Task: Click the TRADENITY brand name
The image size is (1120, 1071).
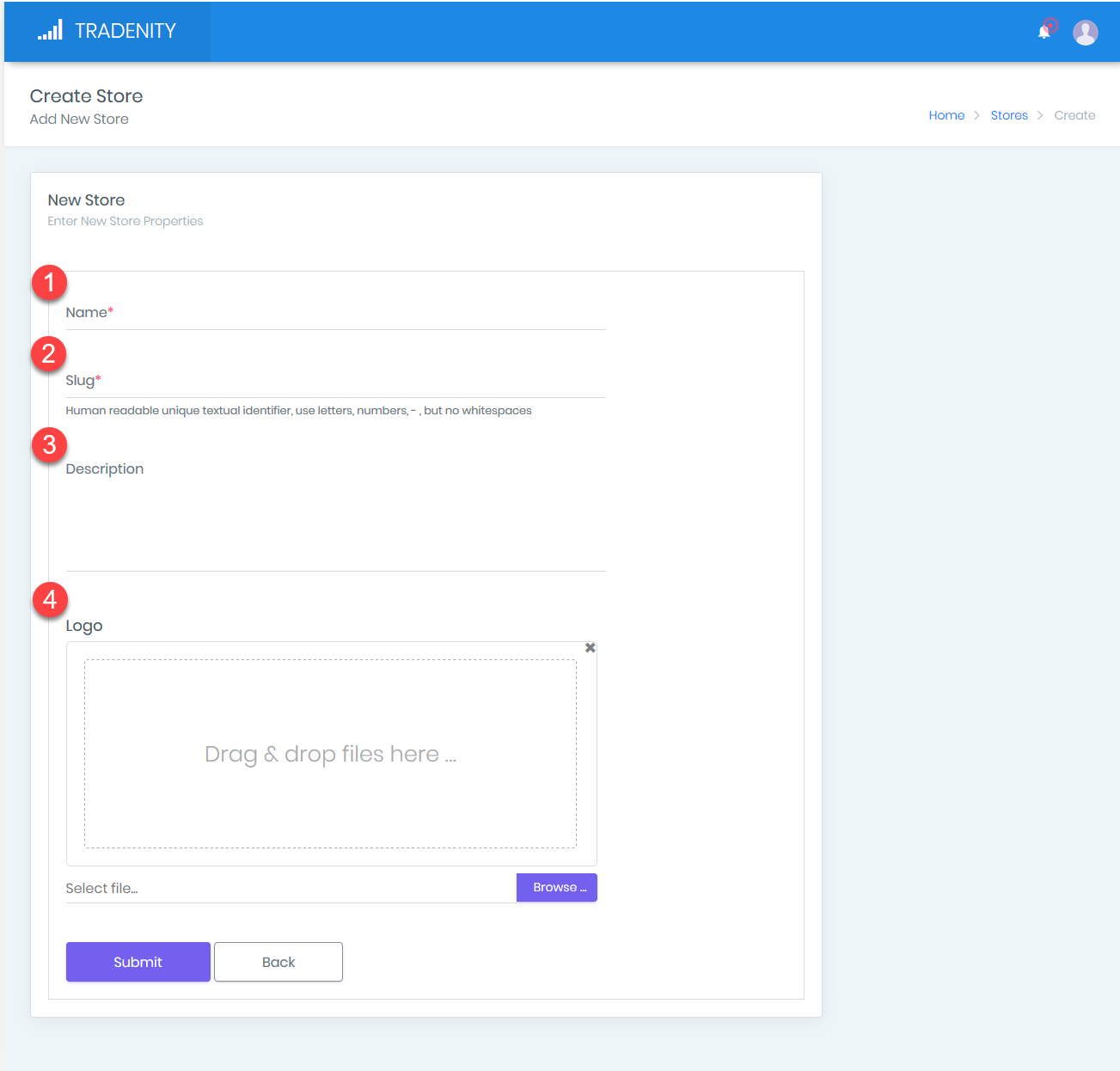Action: [x=125, y=31]
